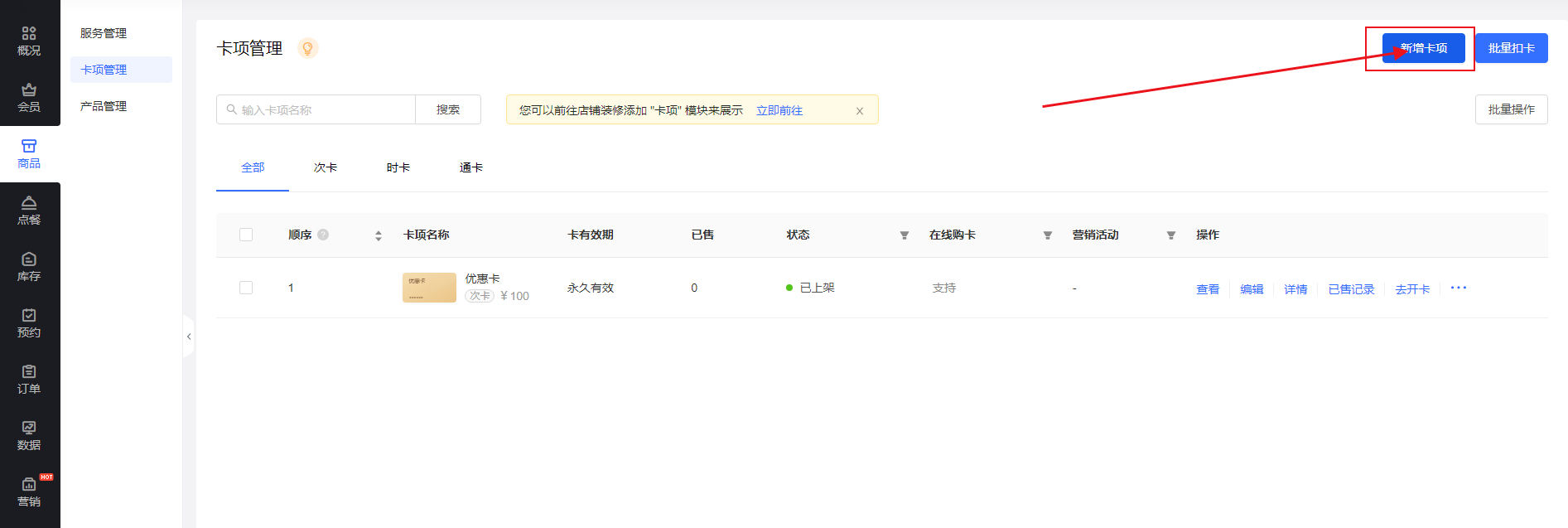Check the checkbox for 优惠卡 row
Screen dimensions: 1568x528
(x=246, y=288)
